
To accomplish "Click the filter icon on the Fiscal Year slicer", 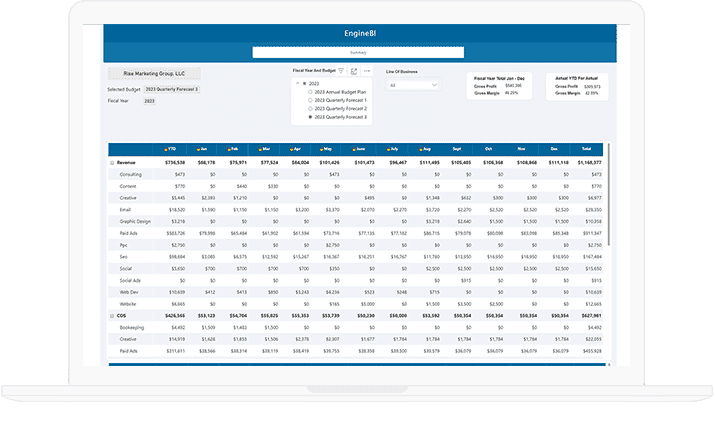I will coord(341,72).
